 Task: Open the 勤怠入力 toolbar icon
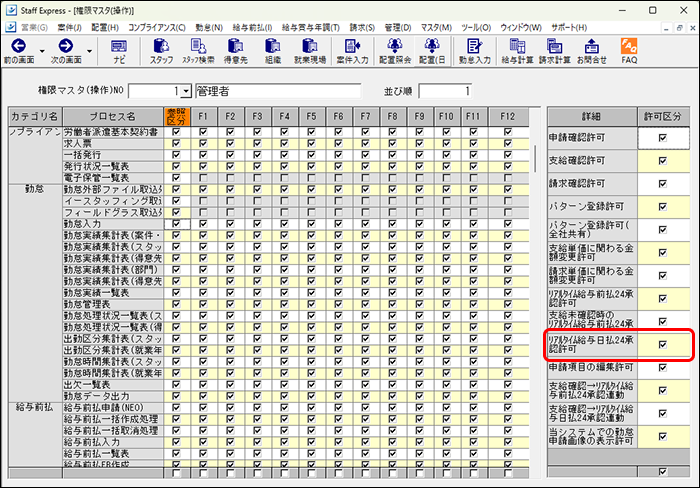click(474, 46)
